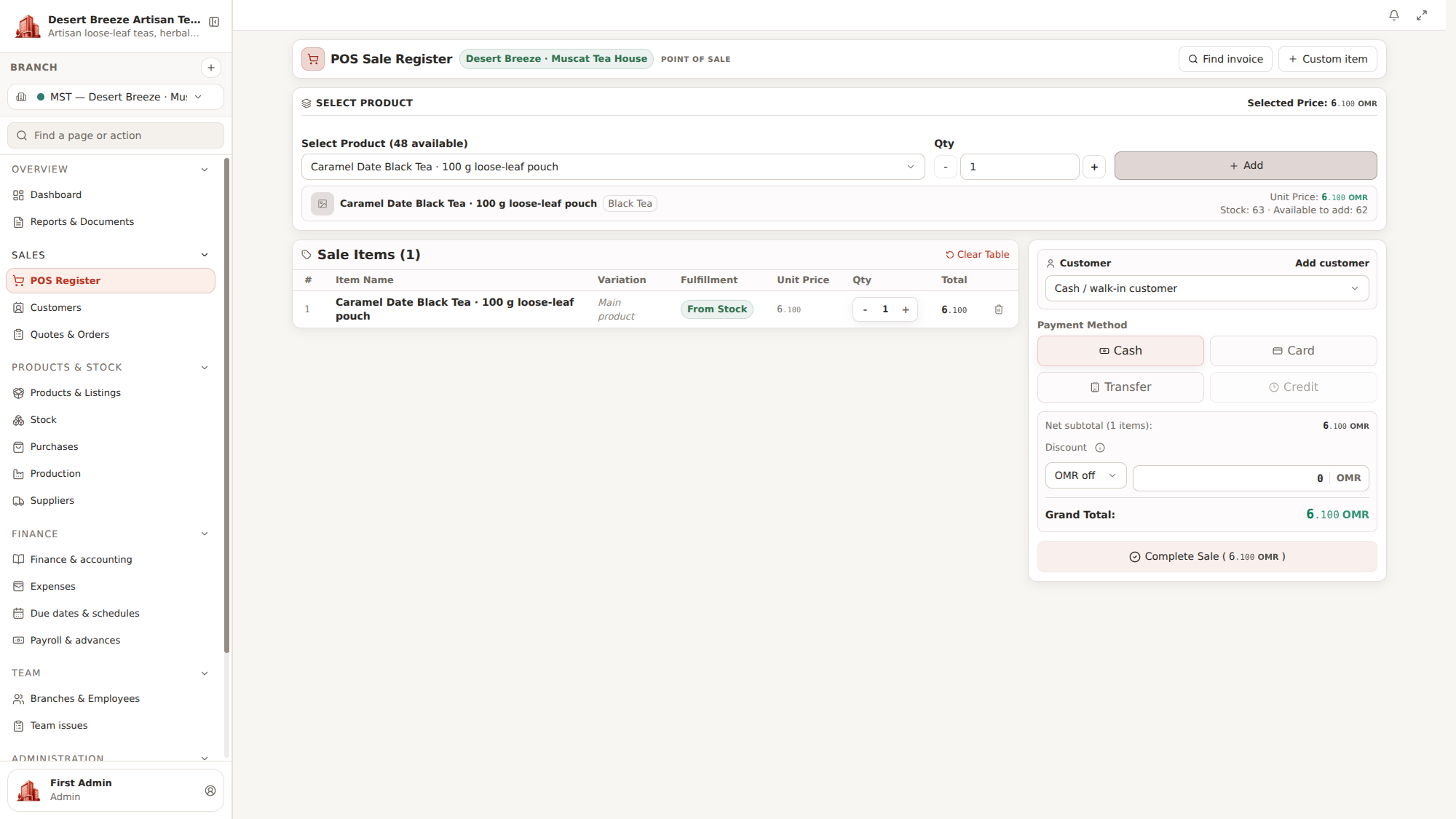Open Products & Listings
Screen dimensions: 1456x819
(111, 393)
